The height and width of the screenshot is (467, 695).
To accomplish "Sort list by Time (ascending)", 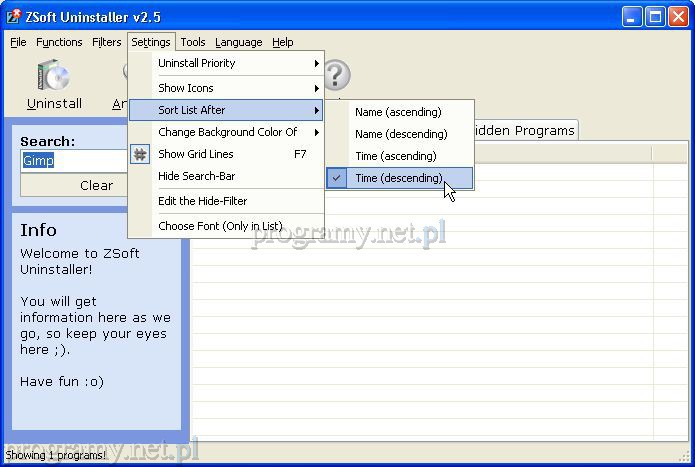I will point(395,156).
